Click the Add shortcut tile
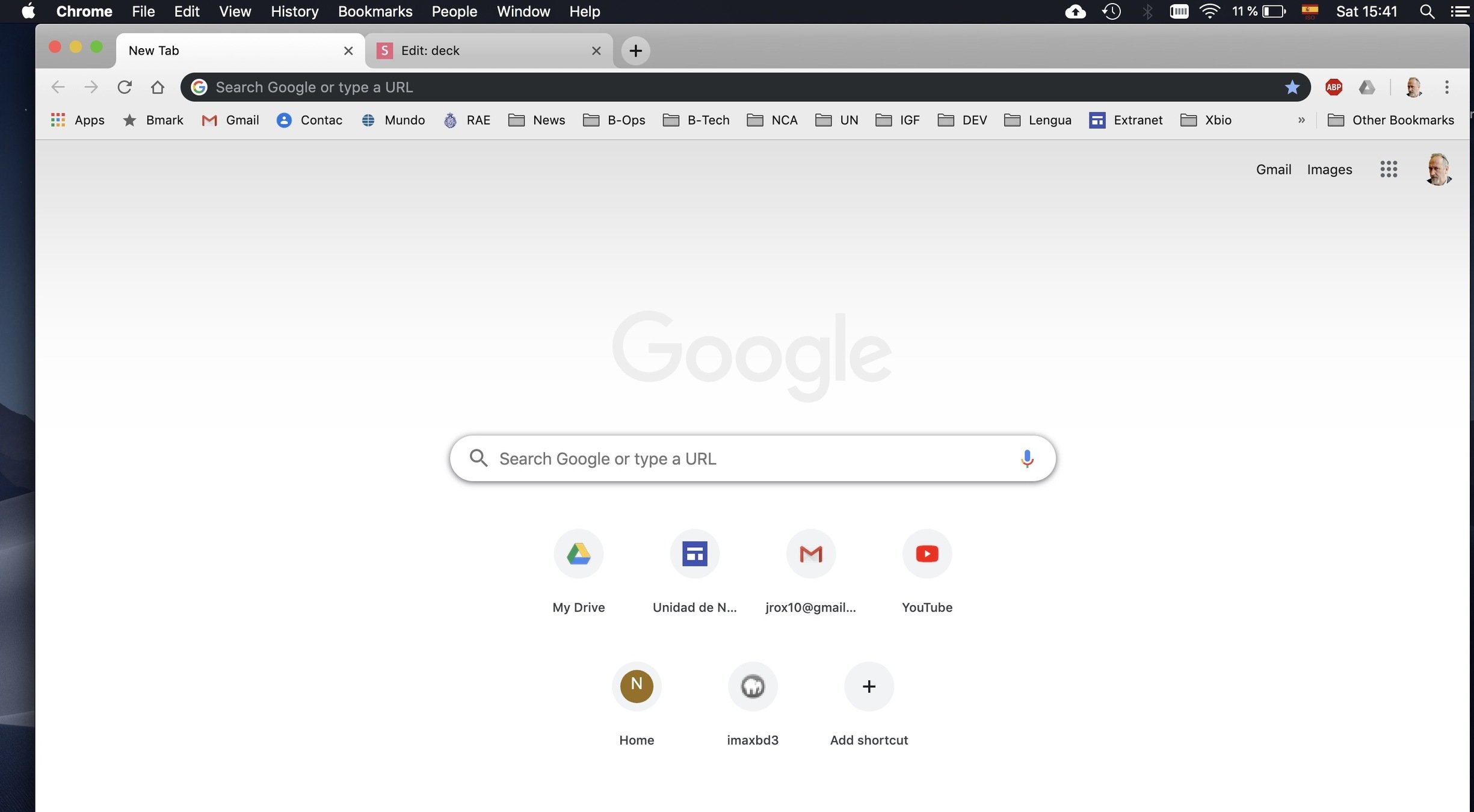 (x=869, y=686)
